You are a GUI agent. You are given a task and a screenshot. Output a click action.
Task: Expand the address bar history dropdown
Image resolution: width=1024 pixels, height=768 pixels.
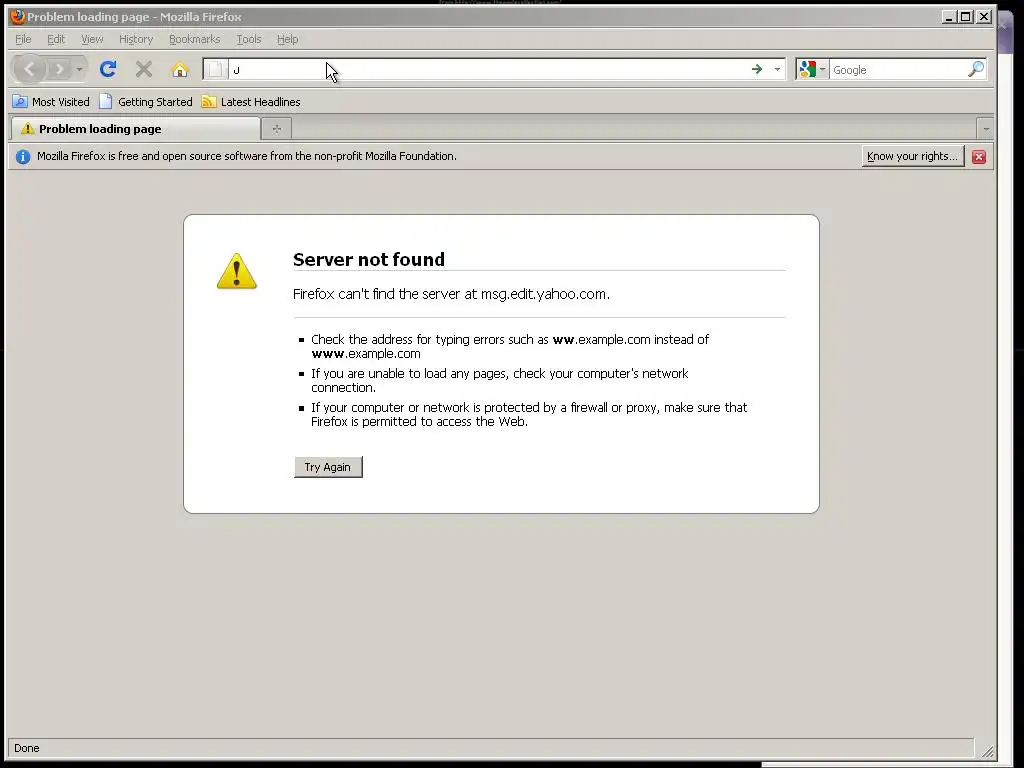(x=777, y=69)
